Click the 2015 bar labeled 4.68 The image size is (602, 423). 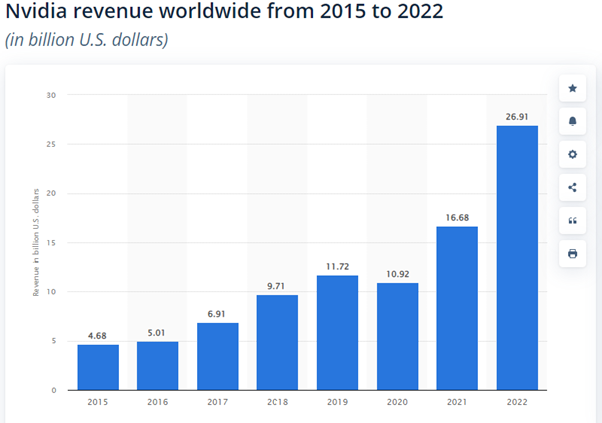pos(98,367)
